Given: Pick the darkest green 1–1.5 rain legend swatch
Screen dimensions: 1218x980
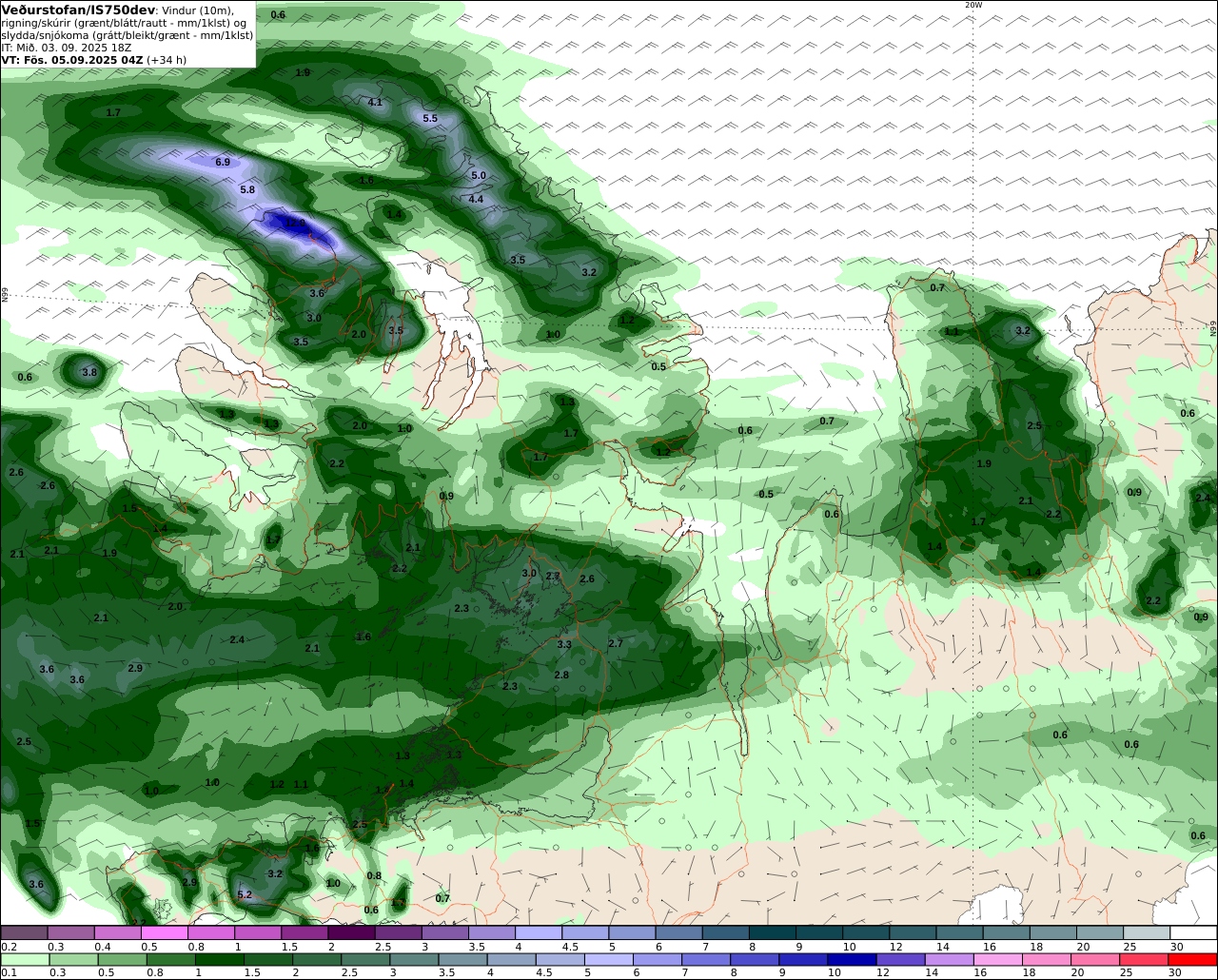Looking at the screenshot, I should click(218, 959).
